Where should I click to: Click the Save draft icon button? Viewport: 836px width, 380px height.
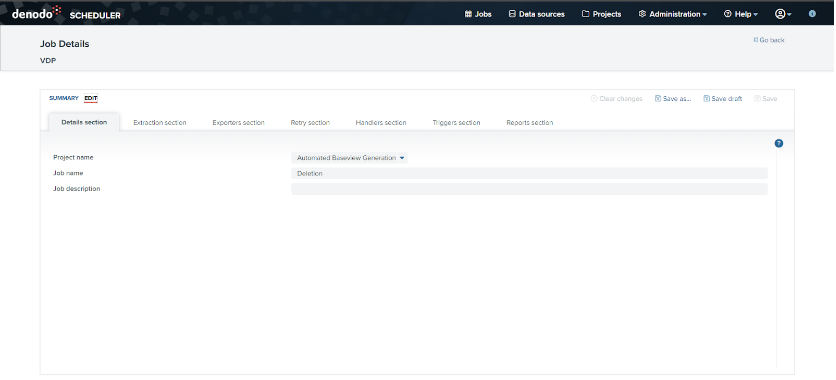tap(723, 99)
